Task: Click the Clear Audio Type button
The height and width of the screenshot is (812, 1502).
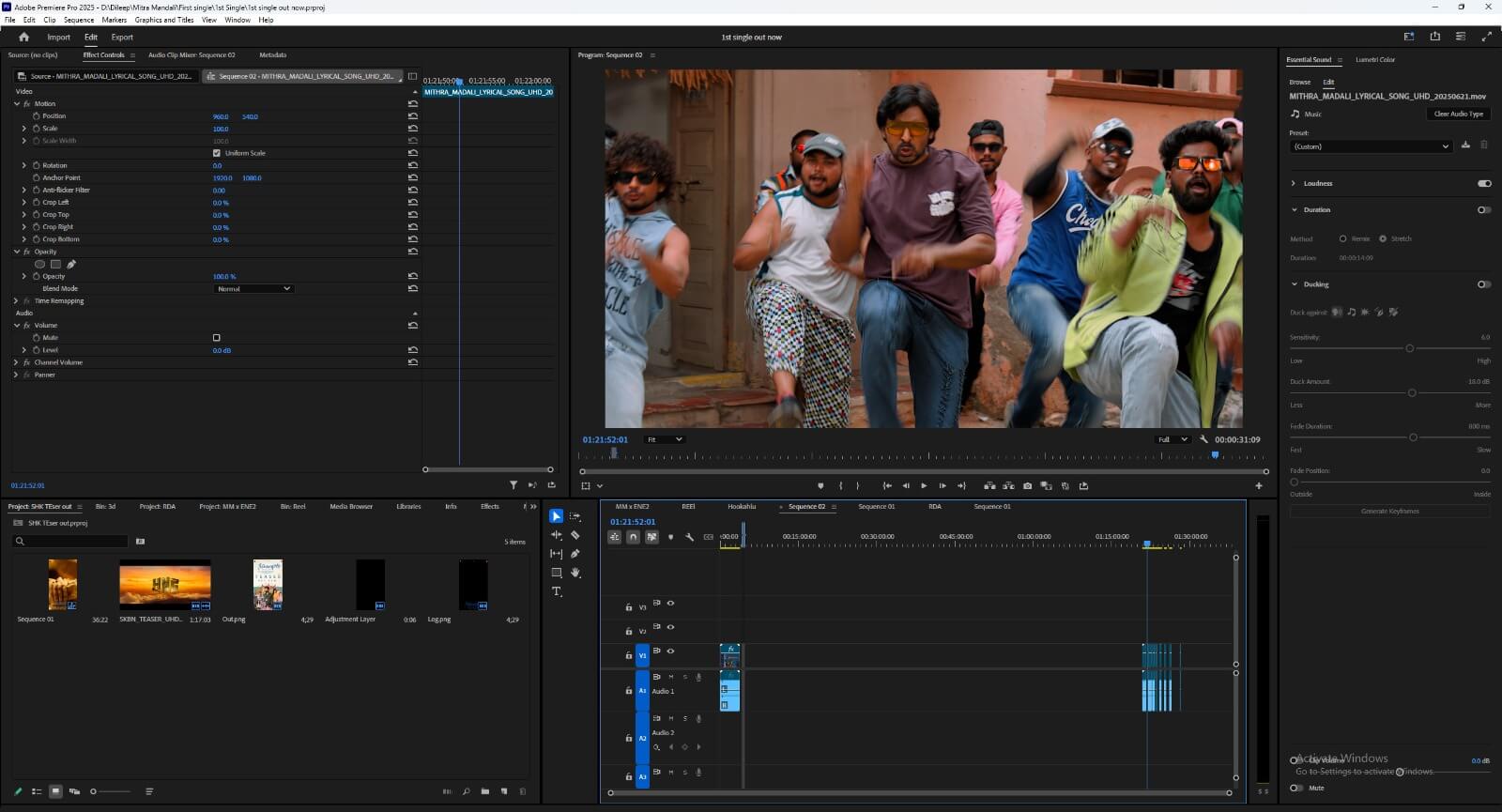Action: [1458, 114]
